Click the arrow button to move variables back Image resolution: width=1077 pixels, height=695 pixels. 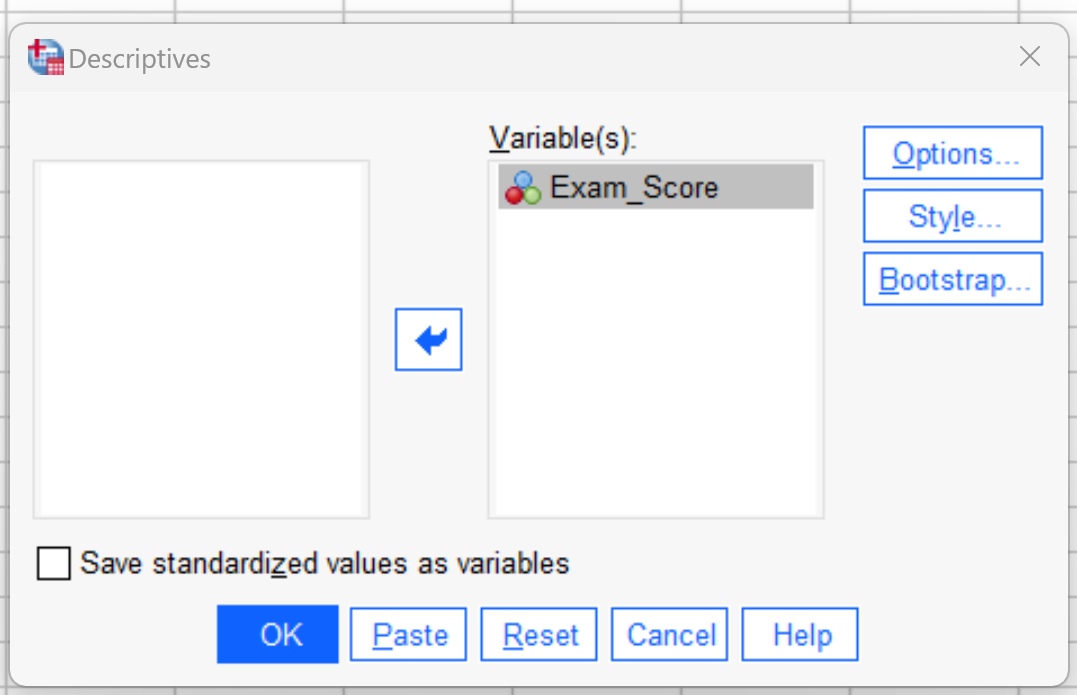pyautogui.click(x=428, y=340)
